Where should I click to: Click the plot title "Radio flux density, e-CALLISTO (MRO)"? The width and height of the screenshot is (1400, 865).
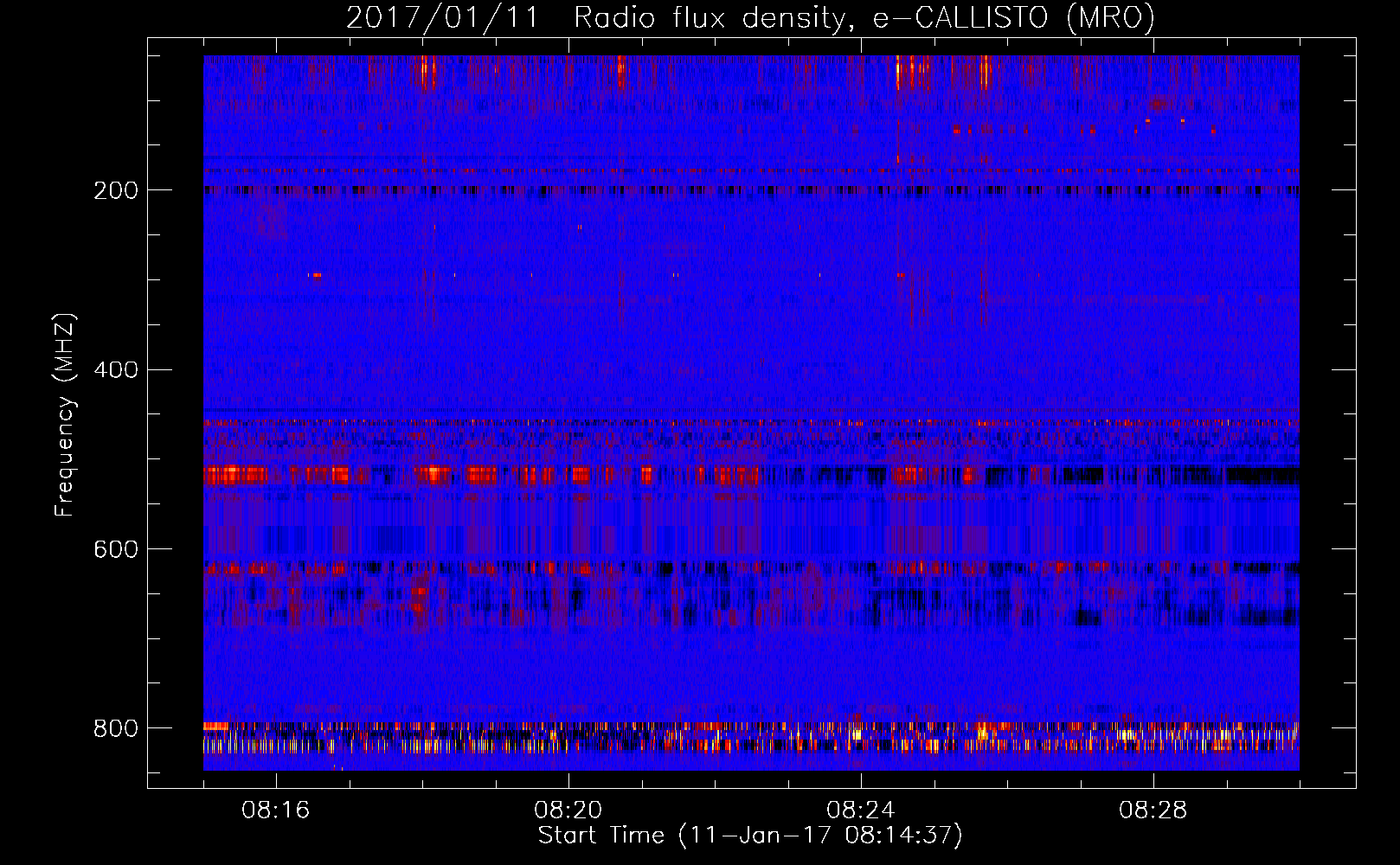(864, 18)
